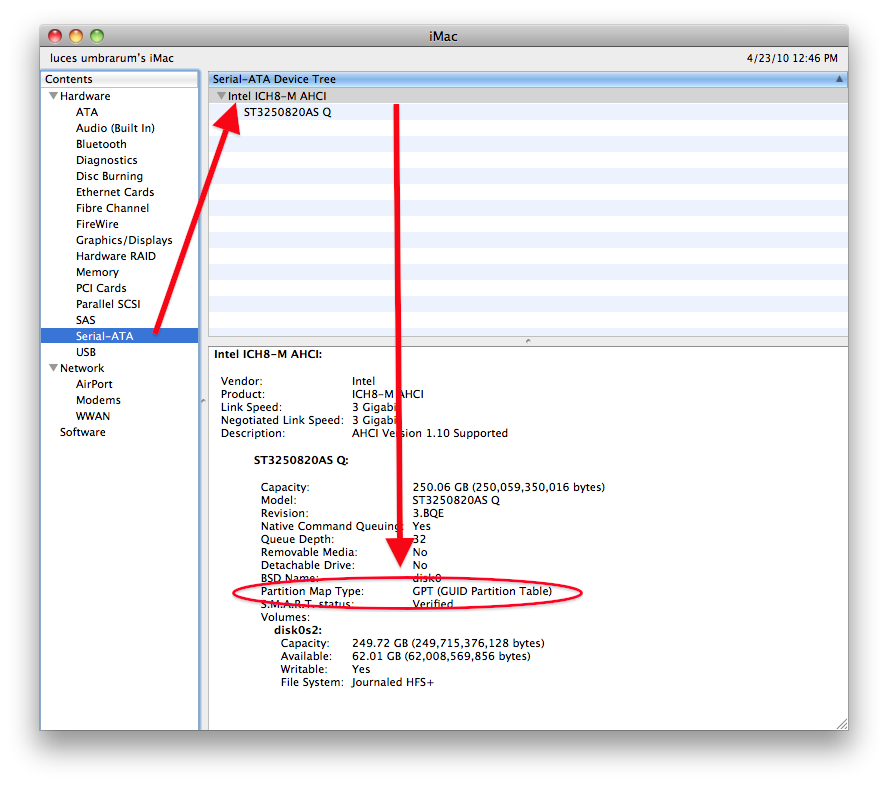The width and height of the screenshot is (888, 785).
Task: Click 'AHCI Version 1.10 Supported' description
Action: pos(430,433)
